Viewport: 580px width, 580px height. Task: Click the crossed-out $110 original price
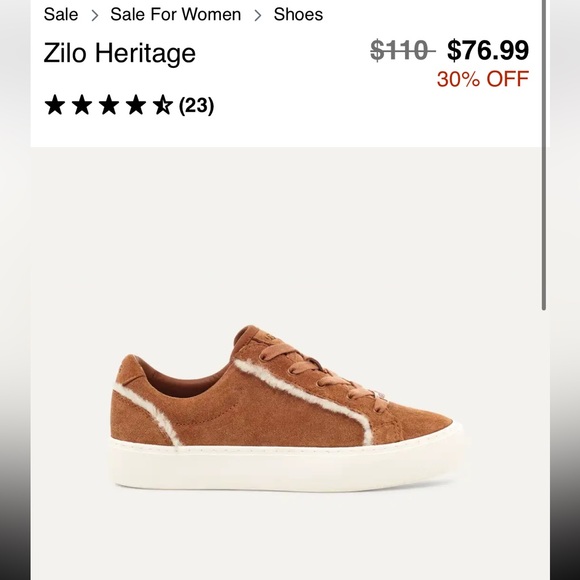coord(402,50)
